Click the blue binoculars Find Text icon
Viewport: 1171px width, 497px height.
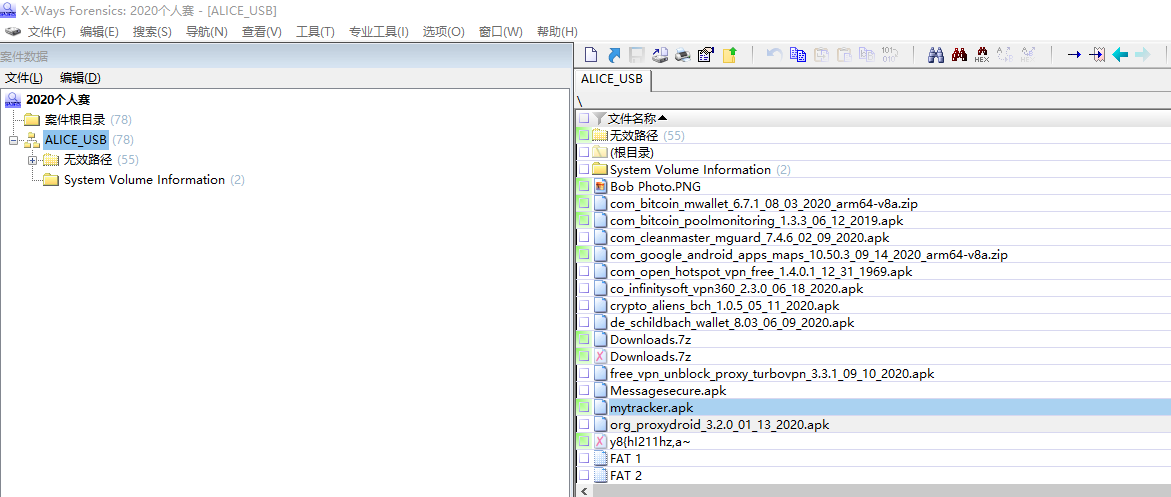[x=936, y=55]
